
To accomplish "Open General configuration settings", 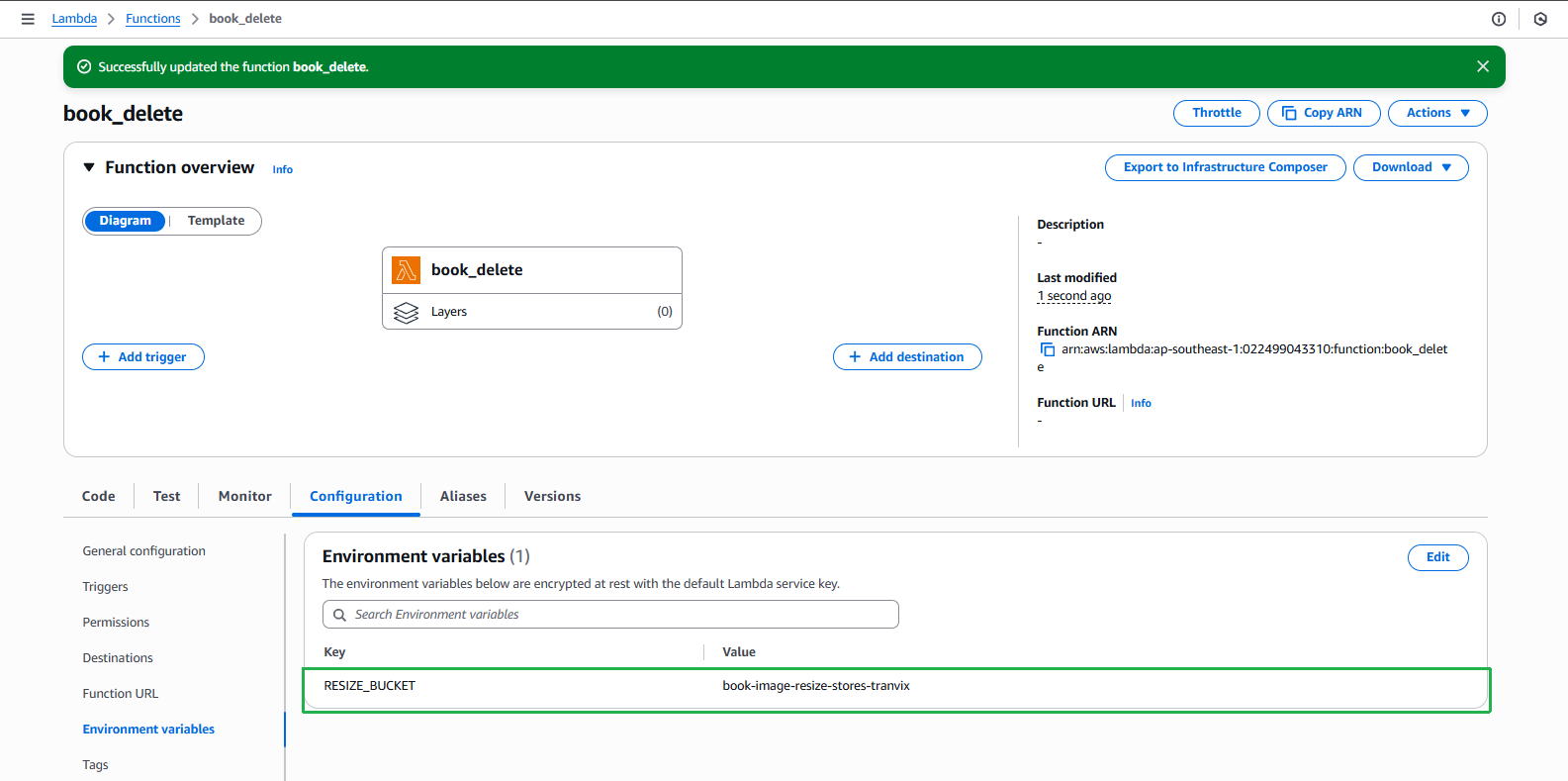I will pyautogui.click(x=144, y=551).
